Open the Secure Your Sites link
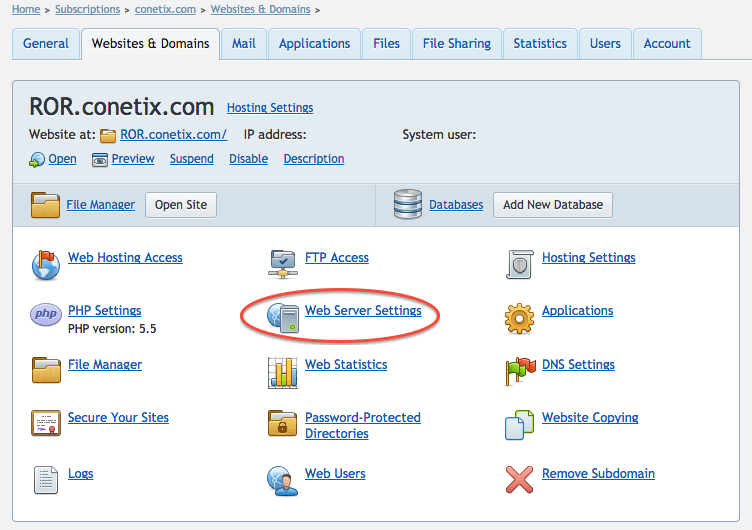Viewport: 752px width, 530px height. [x=118, y=418]
